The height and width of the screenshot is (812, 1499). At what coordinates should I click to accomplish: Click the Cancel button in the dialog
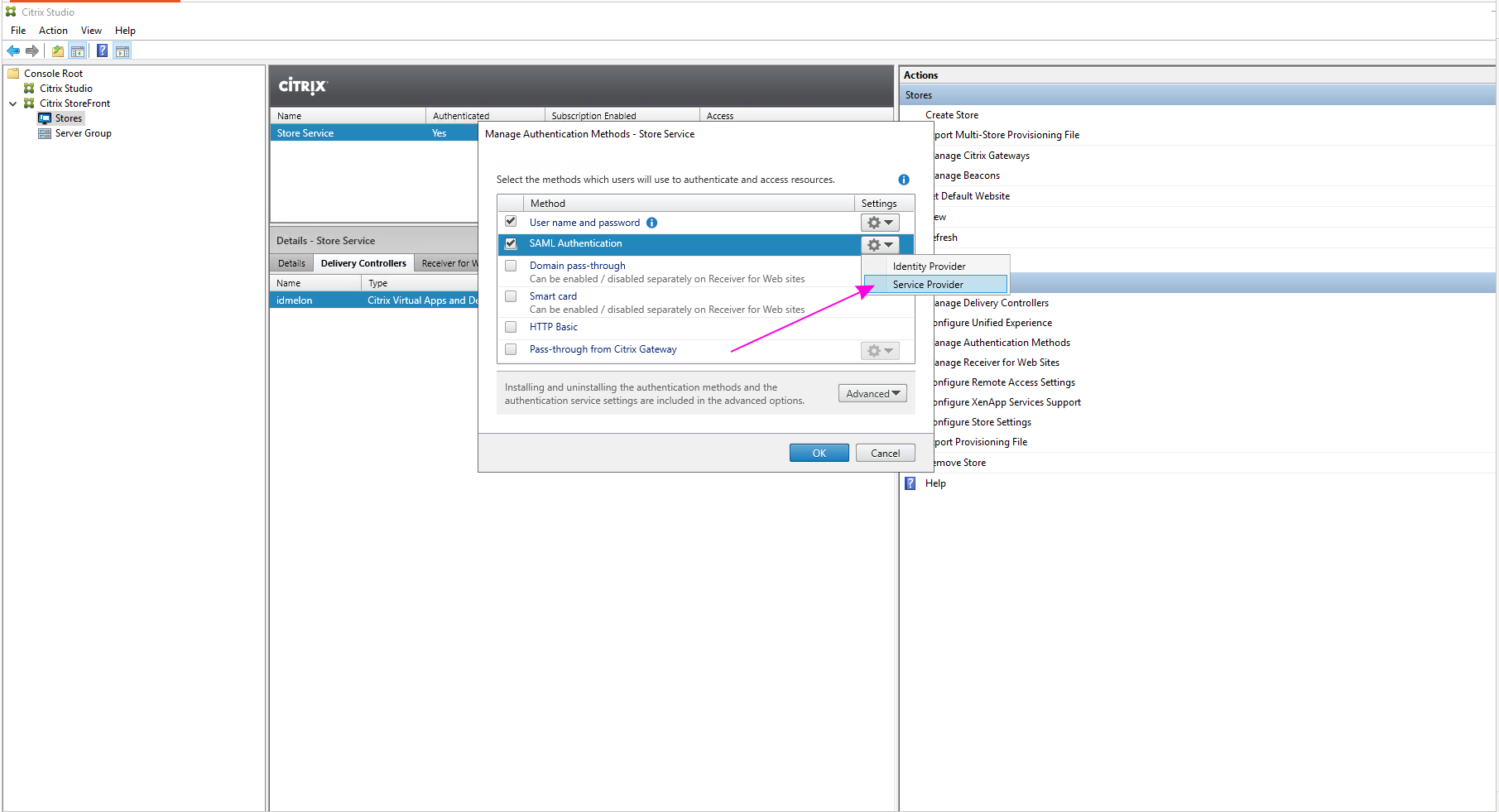(x=885, y=453)
